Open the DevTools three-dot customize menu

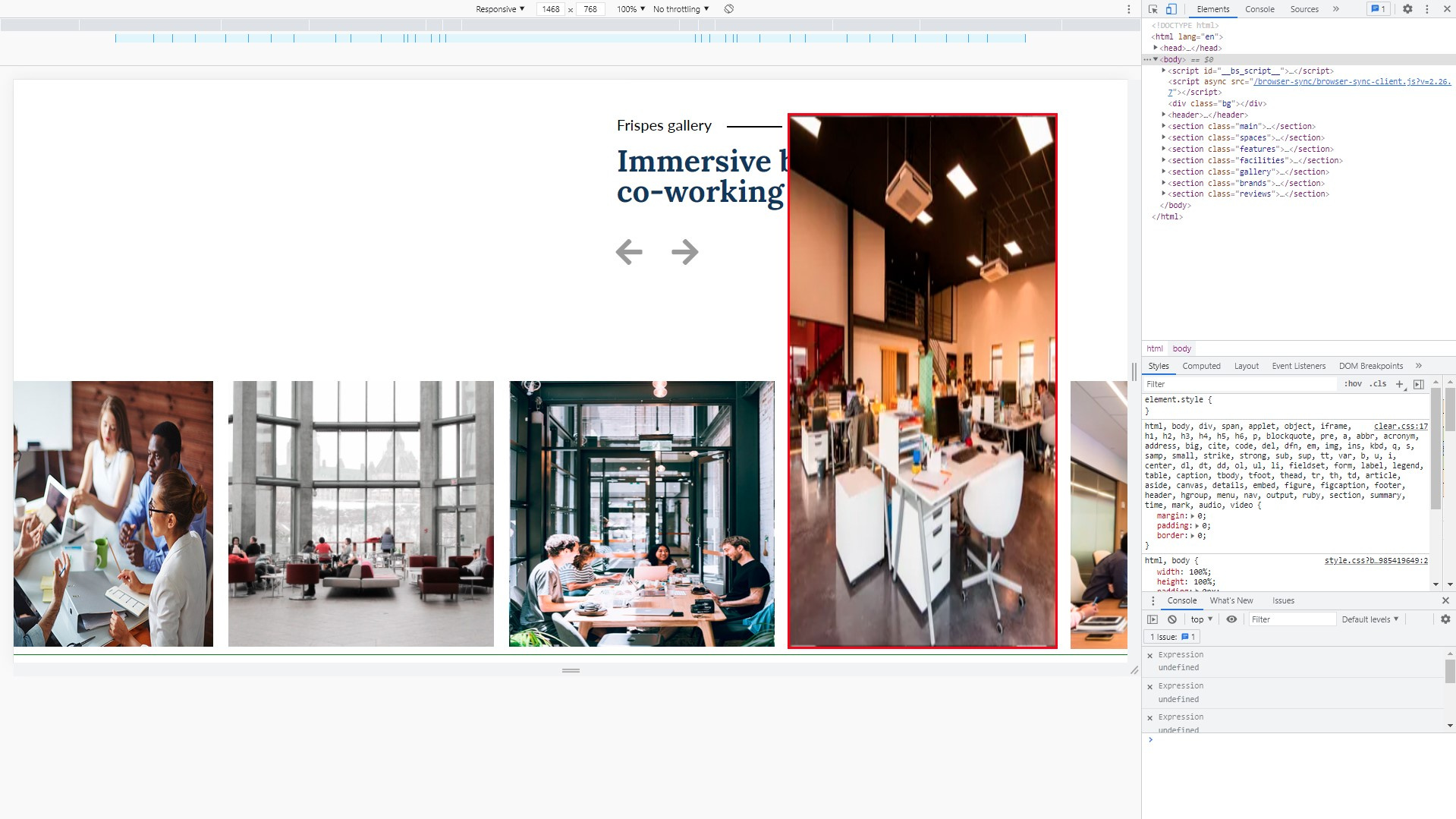[x=1427, y=9]
